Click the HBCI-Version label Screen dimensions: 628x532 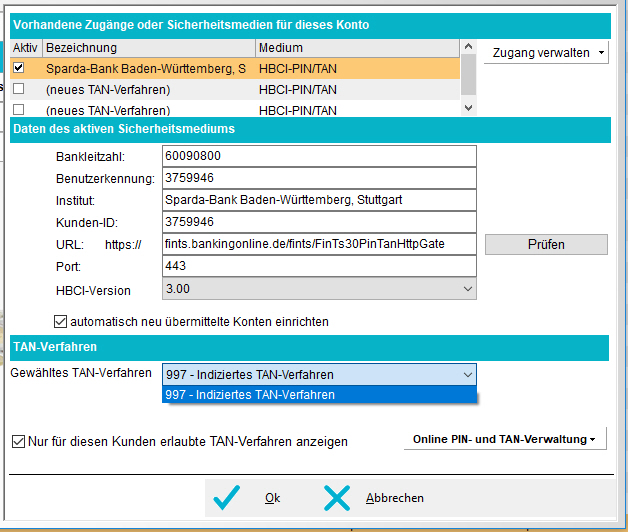(x=93, y=290)
